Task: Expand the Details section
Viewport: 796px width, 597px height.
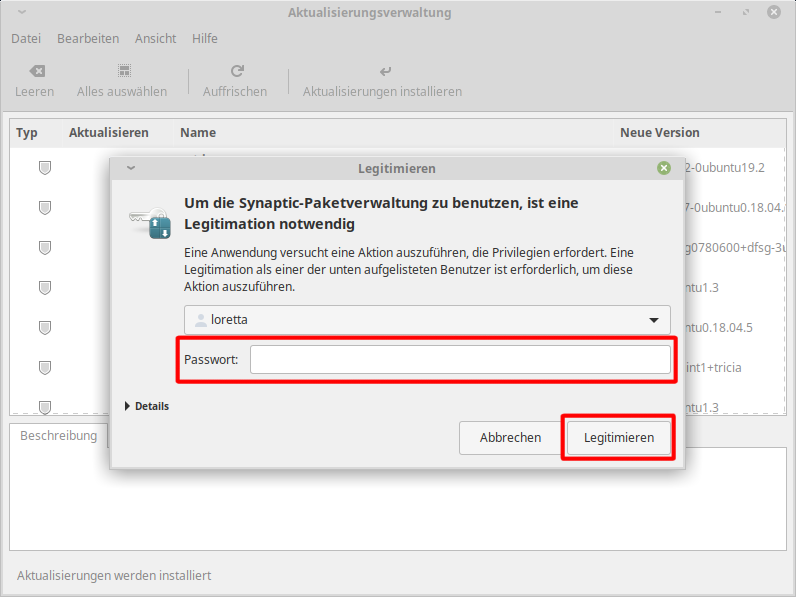Action: (146, 406)
